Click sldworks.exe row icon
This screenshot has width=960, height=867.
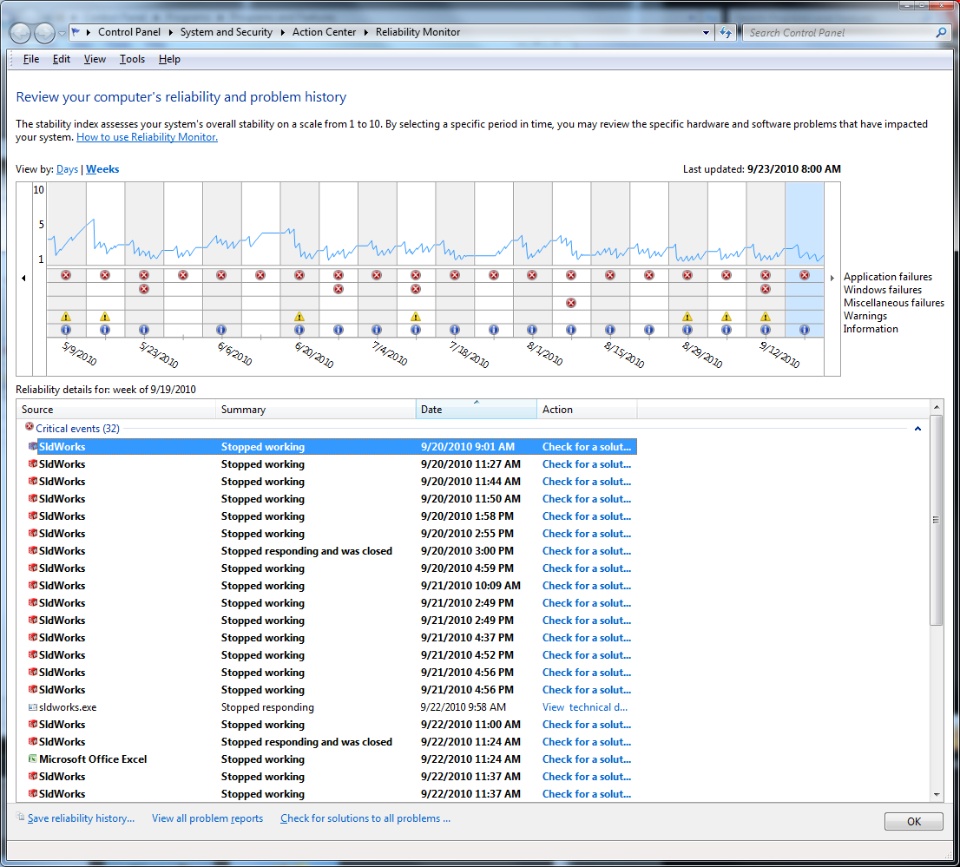pyautogui.click(x=32, y=707)
